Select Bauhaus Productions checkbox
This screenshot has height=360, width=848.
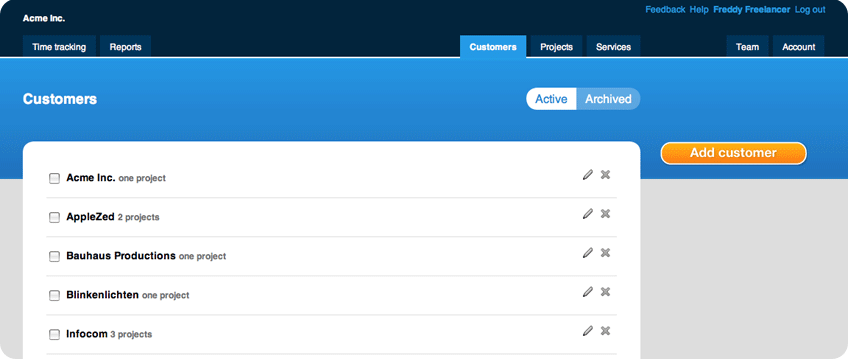(54, 256)
